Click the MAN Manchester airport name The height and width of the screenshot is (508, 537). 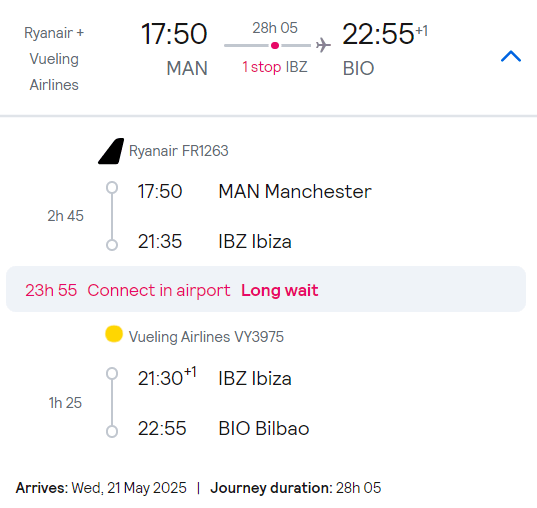(295, 191)
